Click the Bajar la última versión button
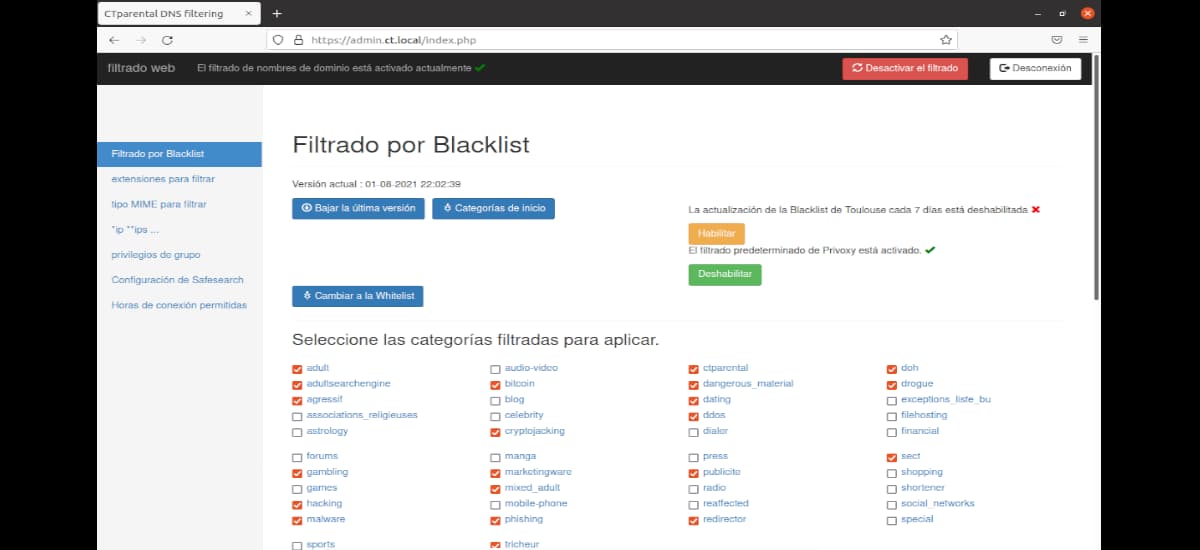Image resolution: width=1200 pixels, height=550 pixels. coord(358,209)
